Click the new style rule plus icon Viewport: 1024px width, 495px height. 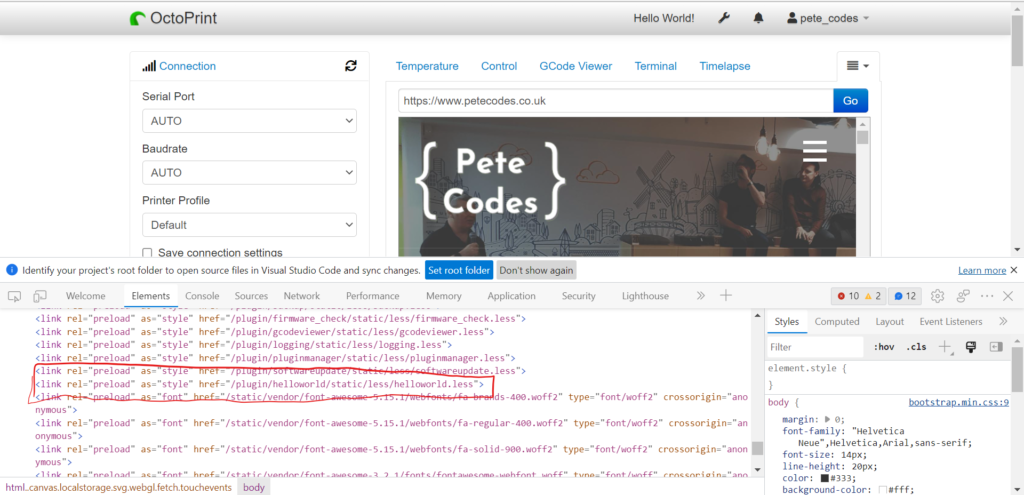[x=945, y=347]
